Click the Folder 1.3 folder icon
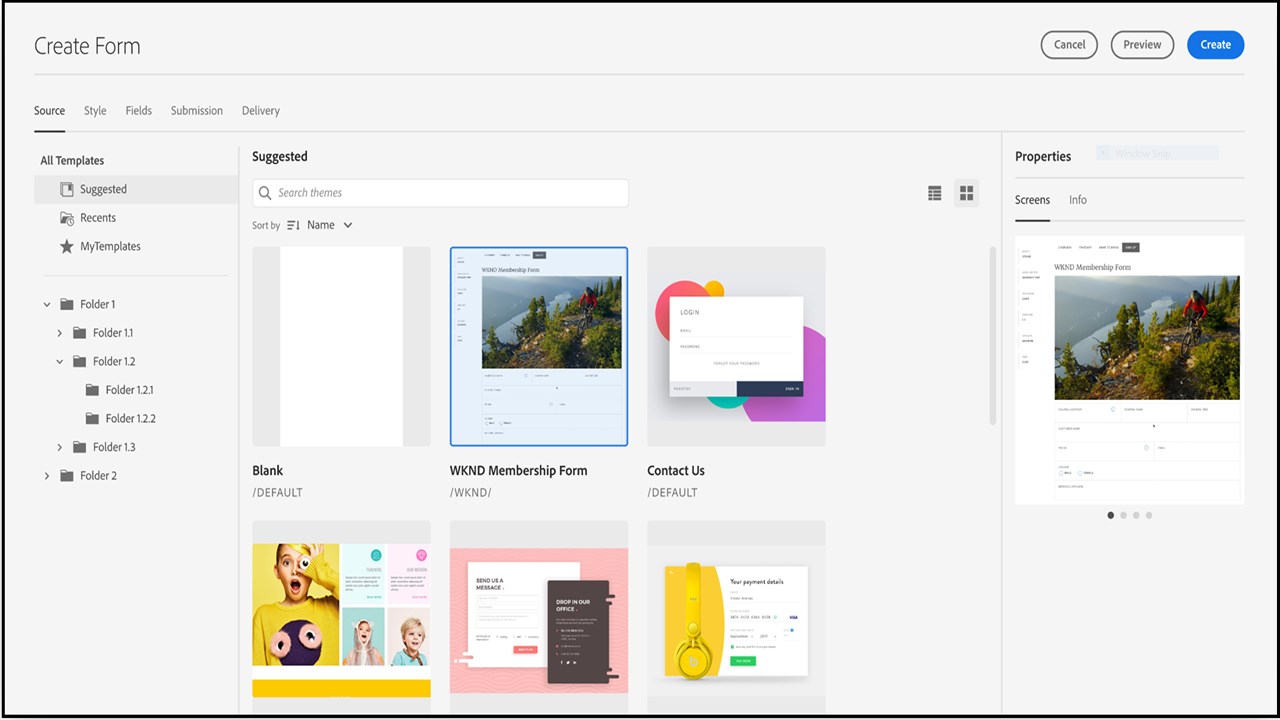The image size is (1280, 720). [80, 447]
